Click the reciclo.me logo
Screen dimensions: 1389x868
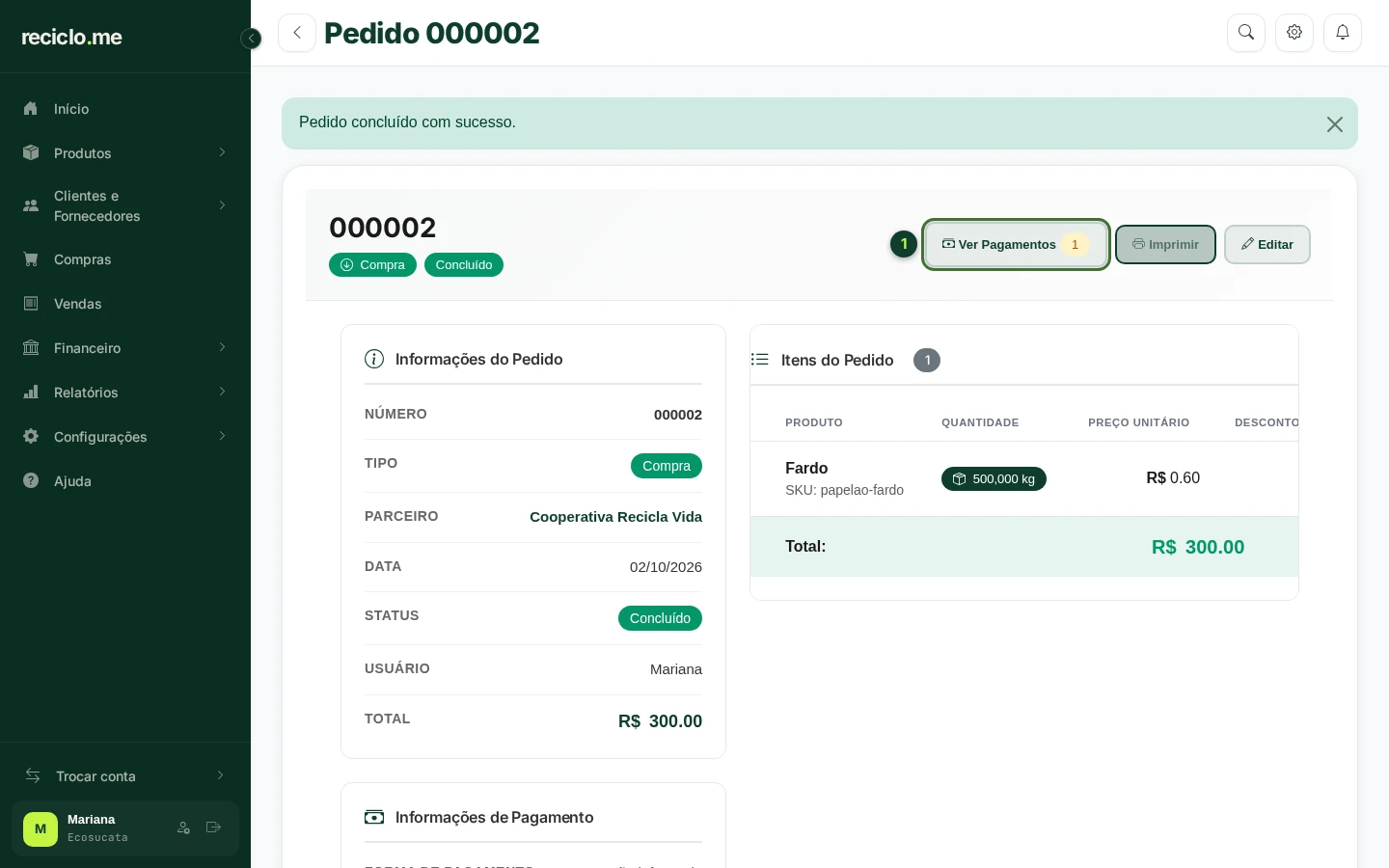pos(72,38)
